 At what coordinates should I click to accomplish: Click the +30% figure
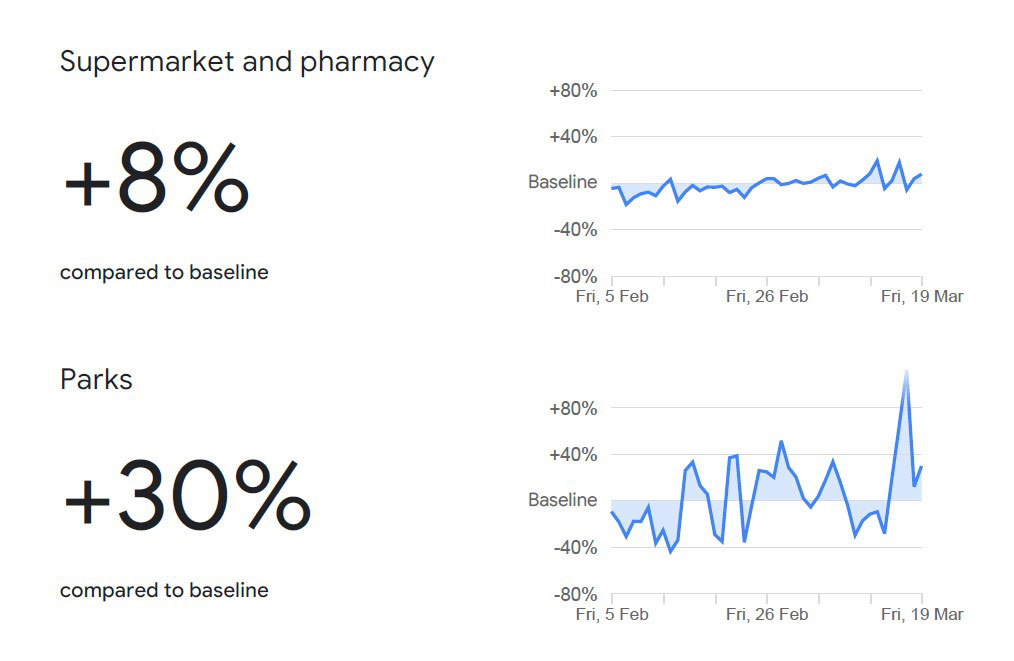[187, 496]
